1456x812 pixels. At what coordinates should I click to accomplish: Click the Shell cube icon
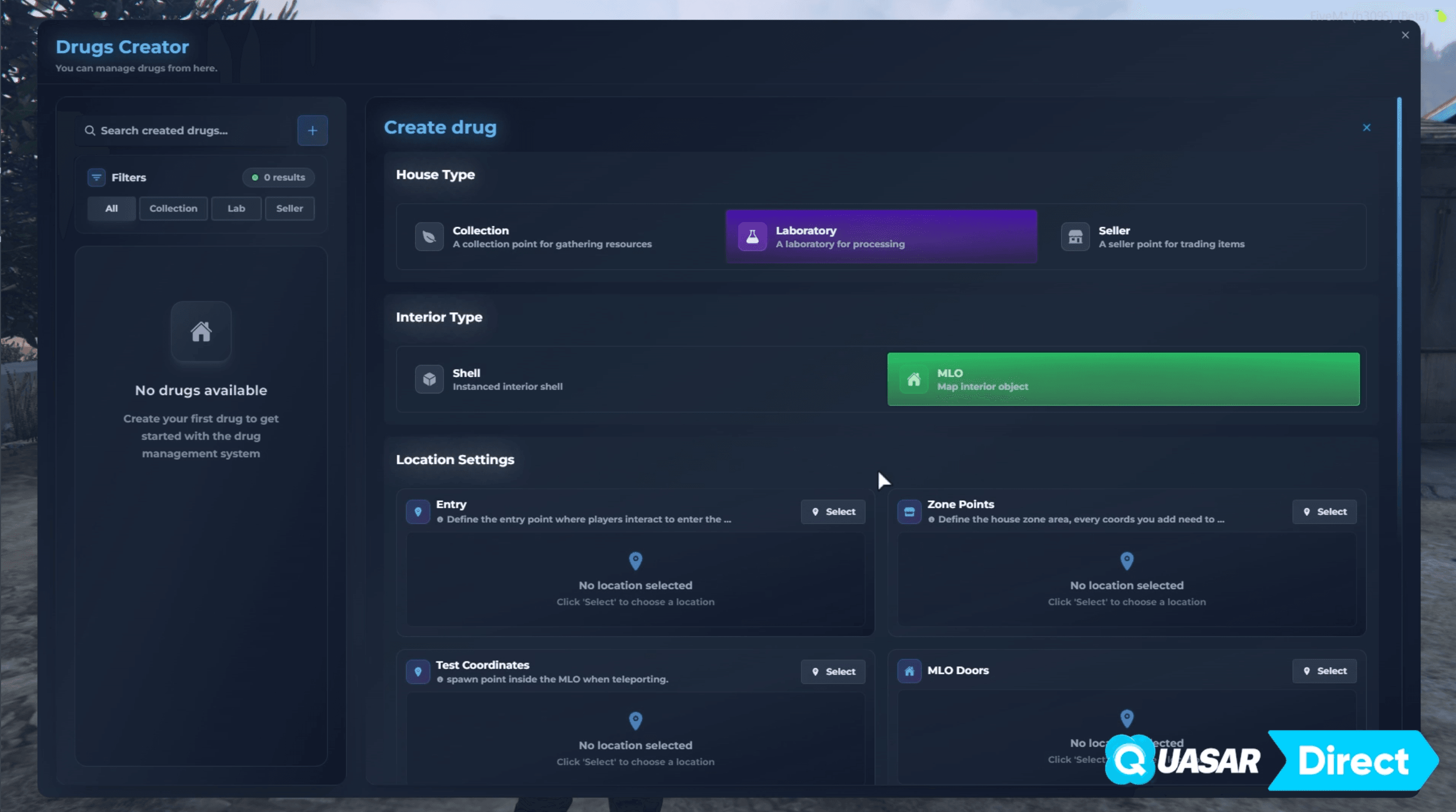pos(429,379)
